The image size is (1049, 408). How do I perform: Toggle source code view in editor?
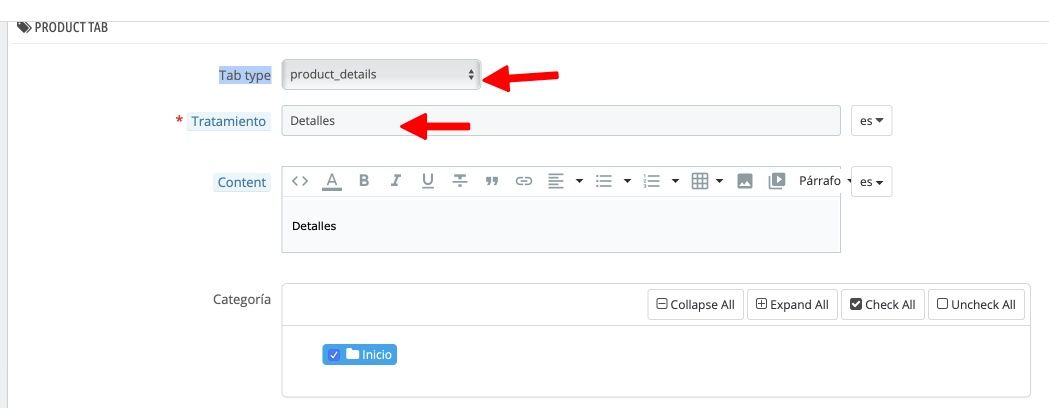point(300,181)
